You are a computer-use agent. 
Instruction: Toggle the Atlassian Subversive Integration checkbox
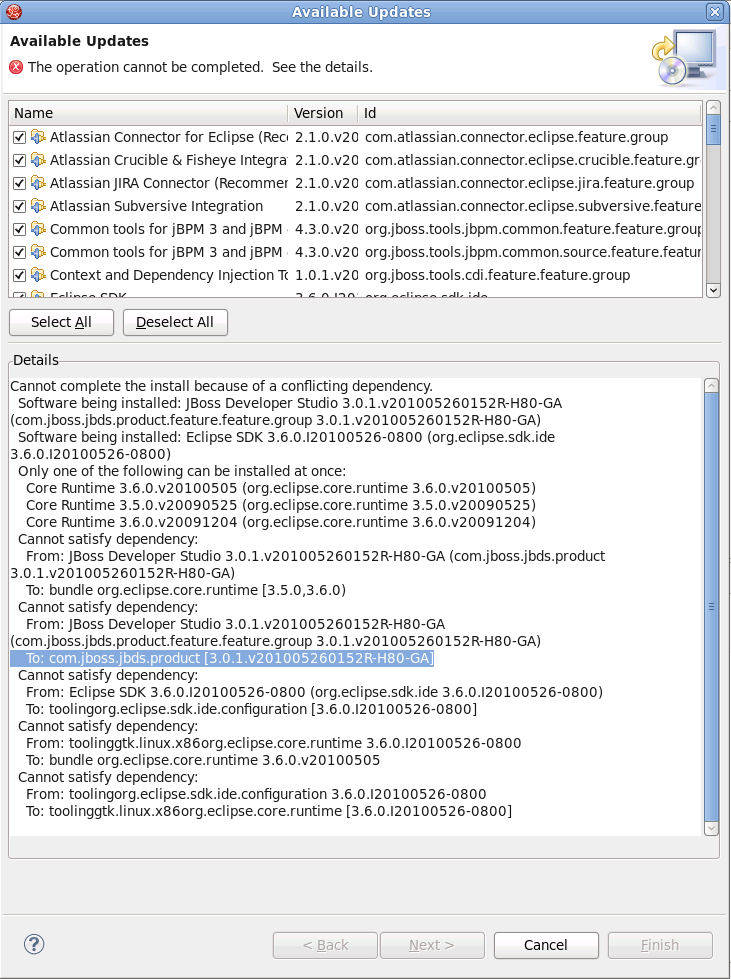click(19, 206)
